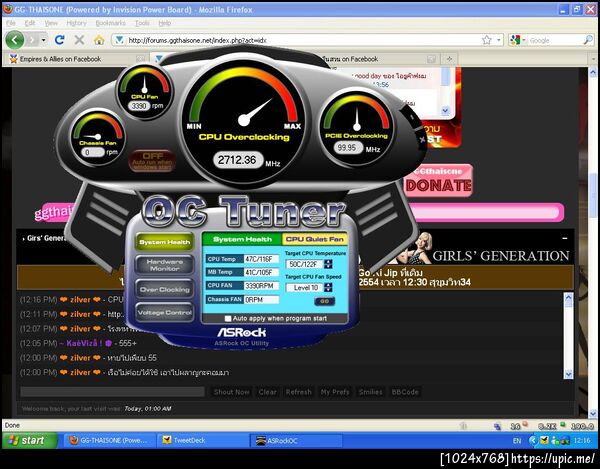Adjust Target CPU Temperature stepper arrows

click(328, 264)
